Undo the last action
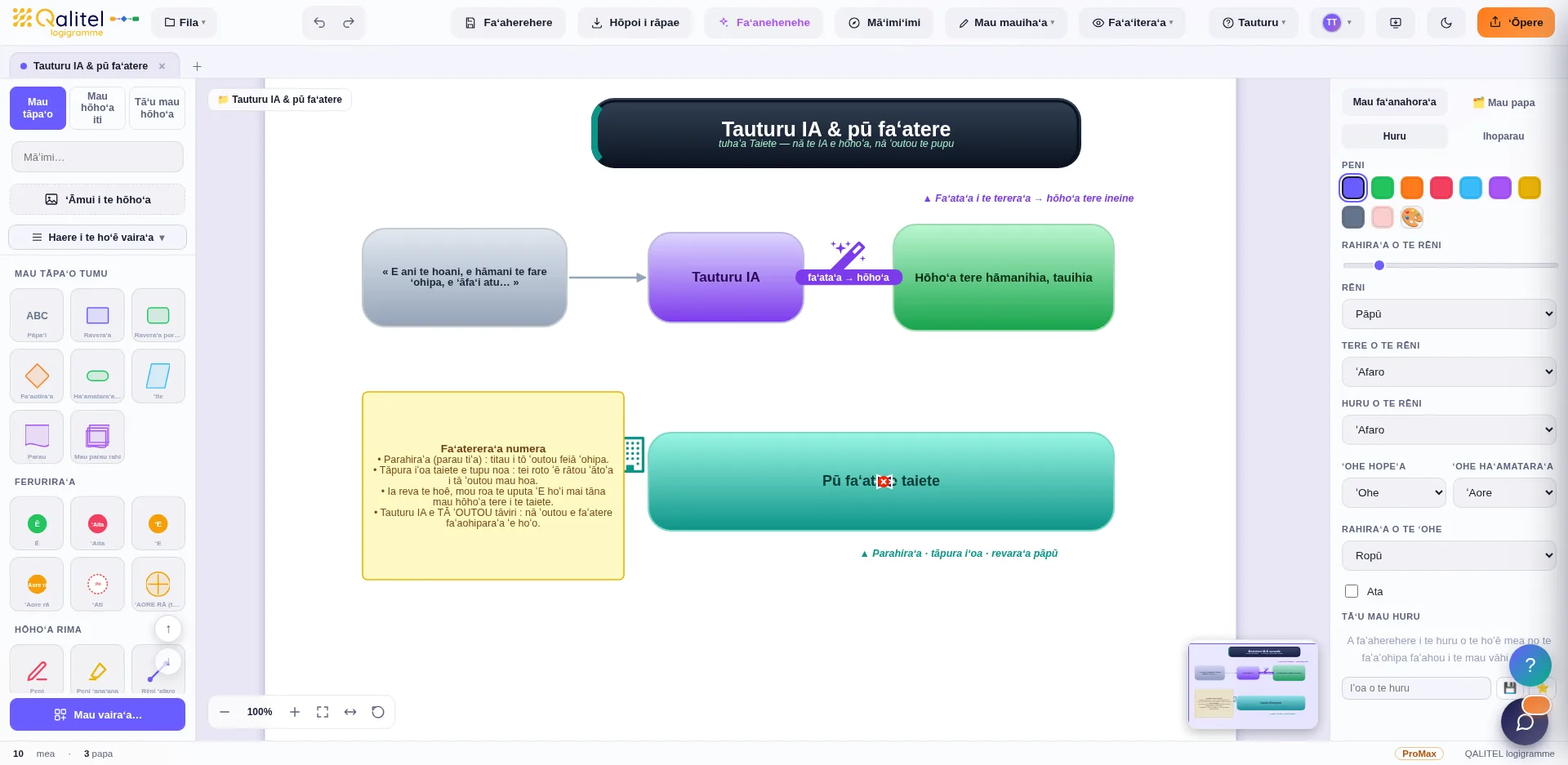 pyautogui.click(x=319, y=23)
